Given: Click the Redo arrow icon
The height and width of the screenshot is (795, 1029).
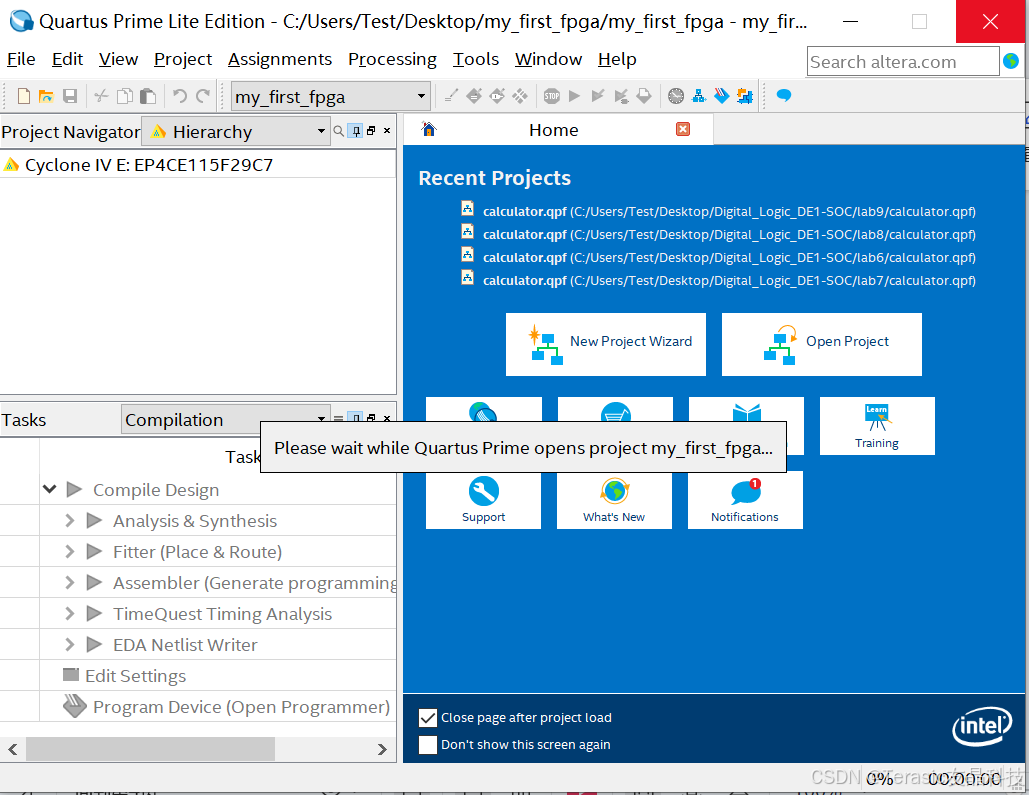Looking at the screenshot, I should click(203, 97).
